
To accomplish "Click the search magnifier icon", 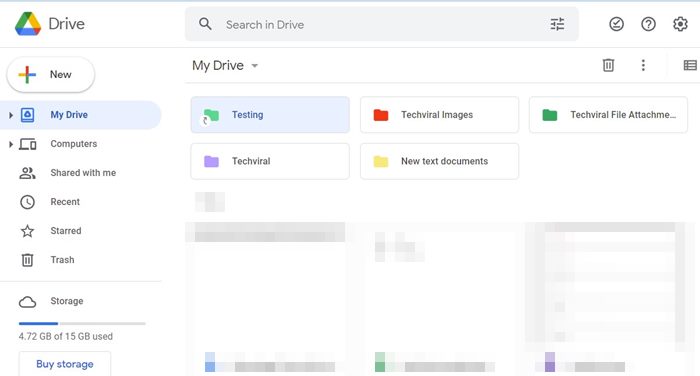I will [205, 24].
